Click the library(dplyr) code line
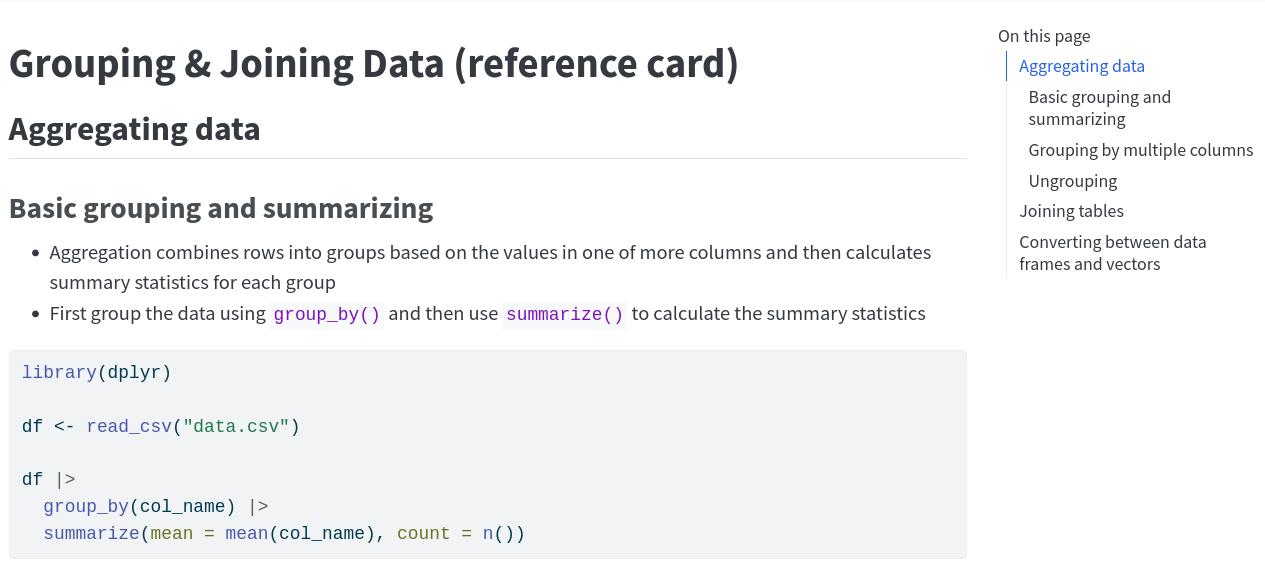The height and width of the screenshot is (567, 1265). [96, 372]
